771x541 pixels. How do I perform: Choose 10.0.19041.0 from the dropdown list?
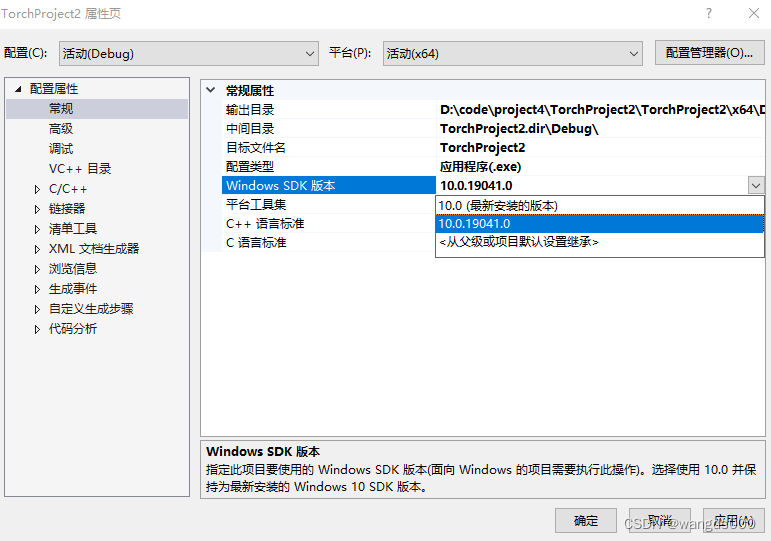click(600, 224)
